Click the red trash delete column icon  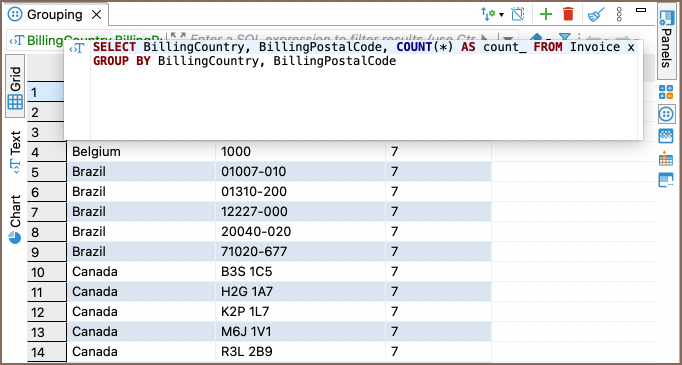click(x=568, y=14)
